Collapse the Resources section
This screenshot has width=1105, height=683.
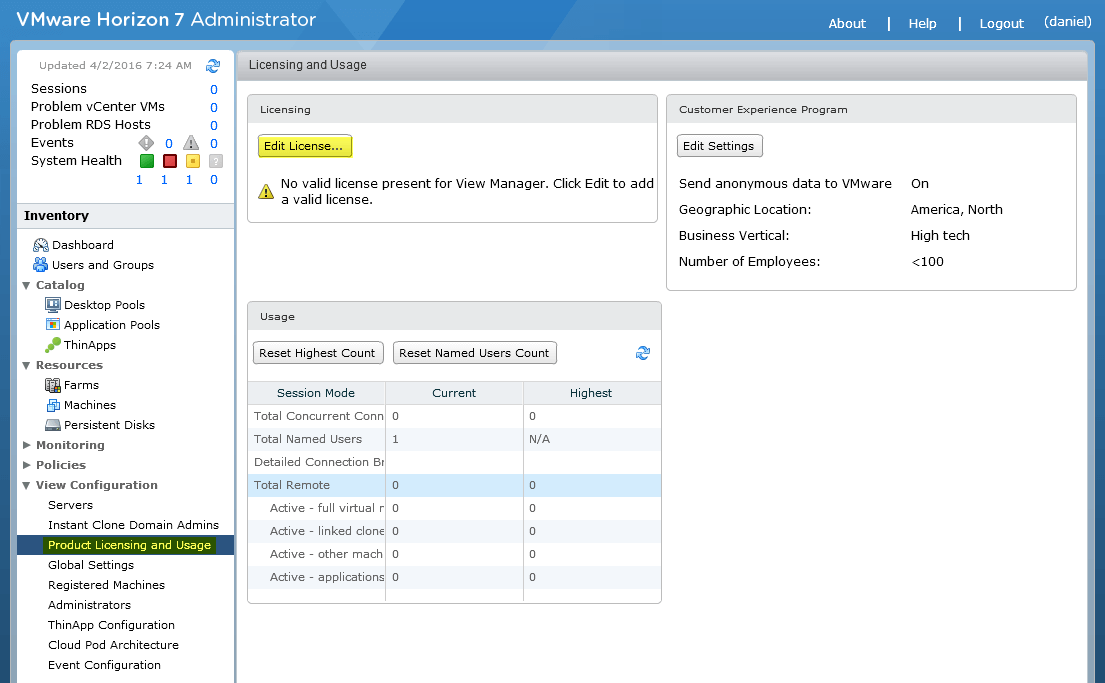pos(26,365)
